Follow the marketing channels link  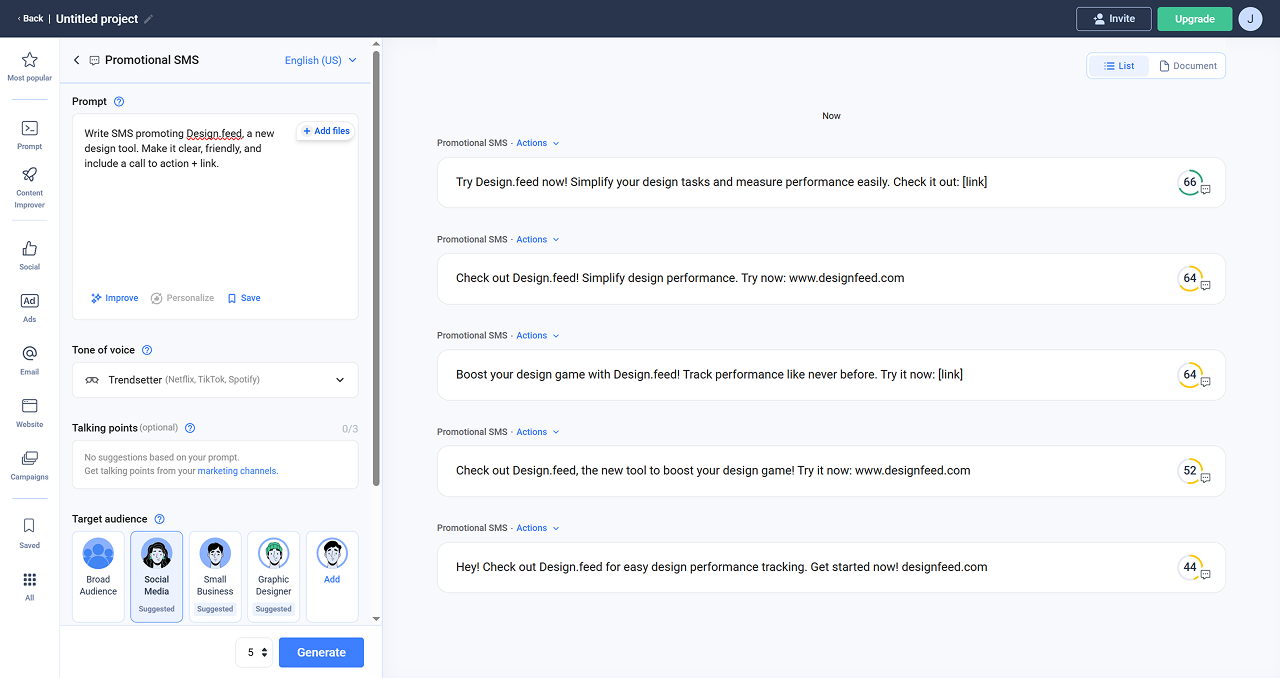[x=237, y=471]
